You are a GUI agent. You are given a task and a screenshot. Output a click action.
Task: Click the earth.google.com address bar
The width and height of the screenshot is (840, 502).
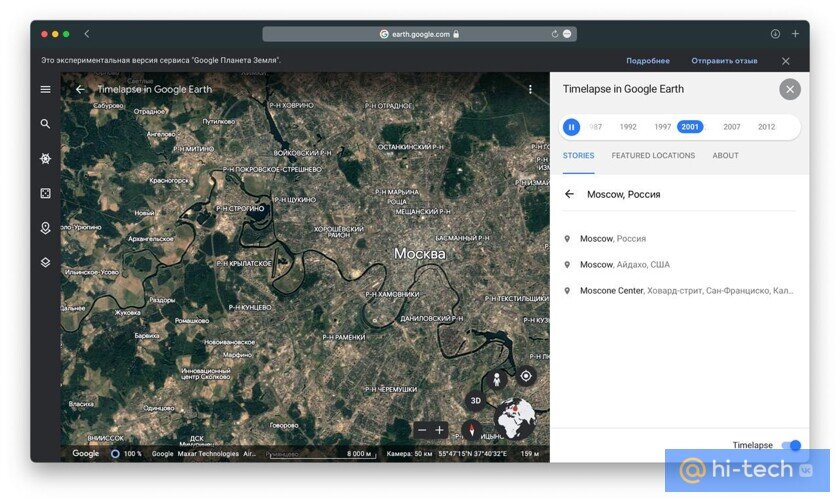coord(419,34)
